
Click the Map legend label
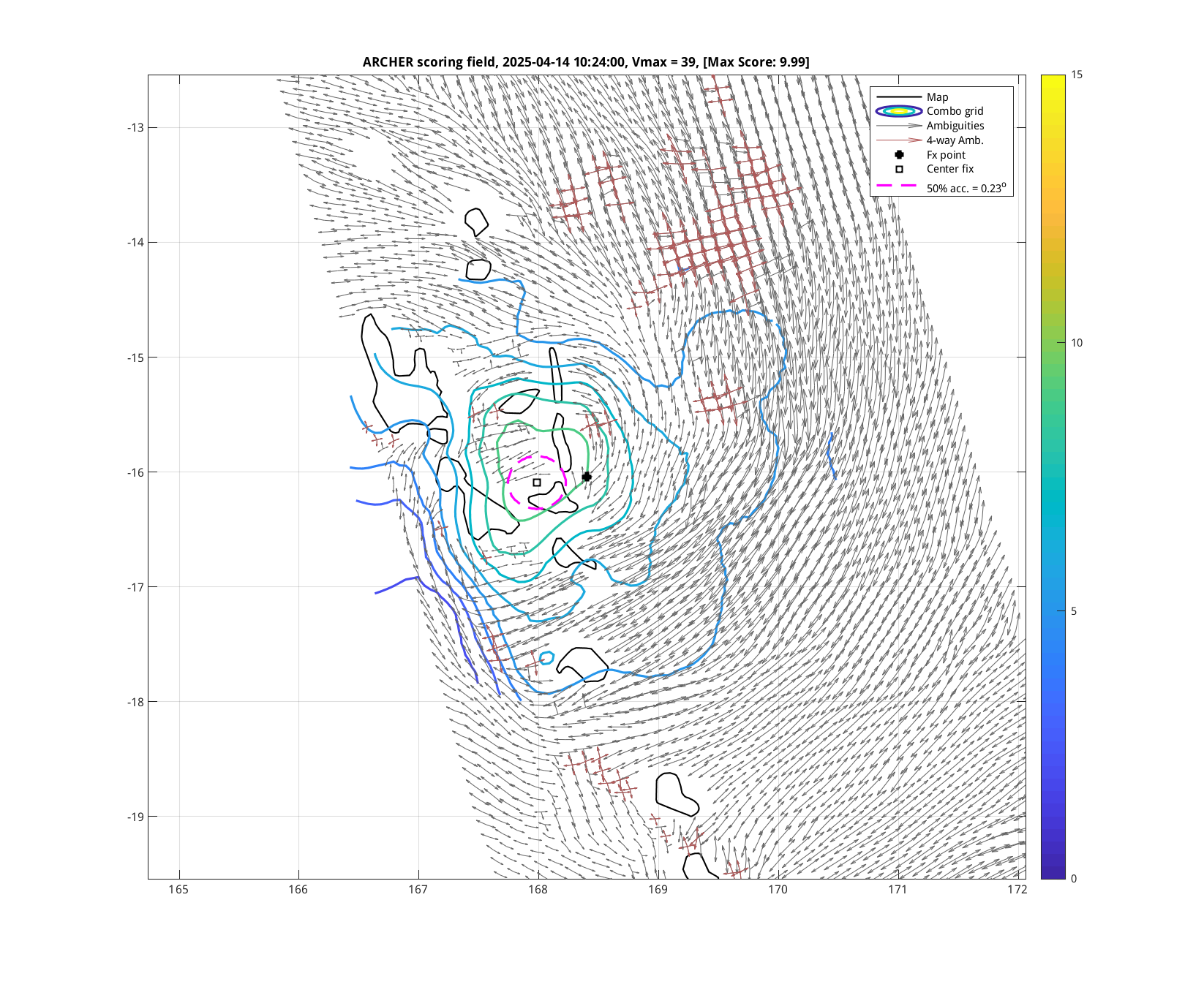(x=937, y=97)
